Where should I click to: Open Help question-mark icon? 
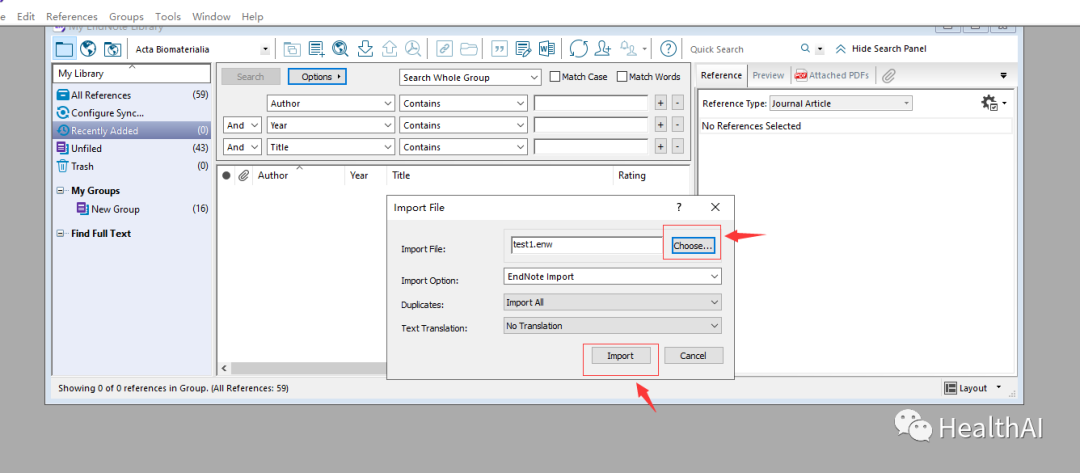667,49
